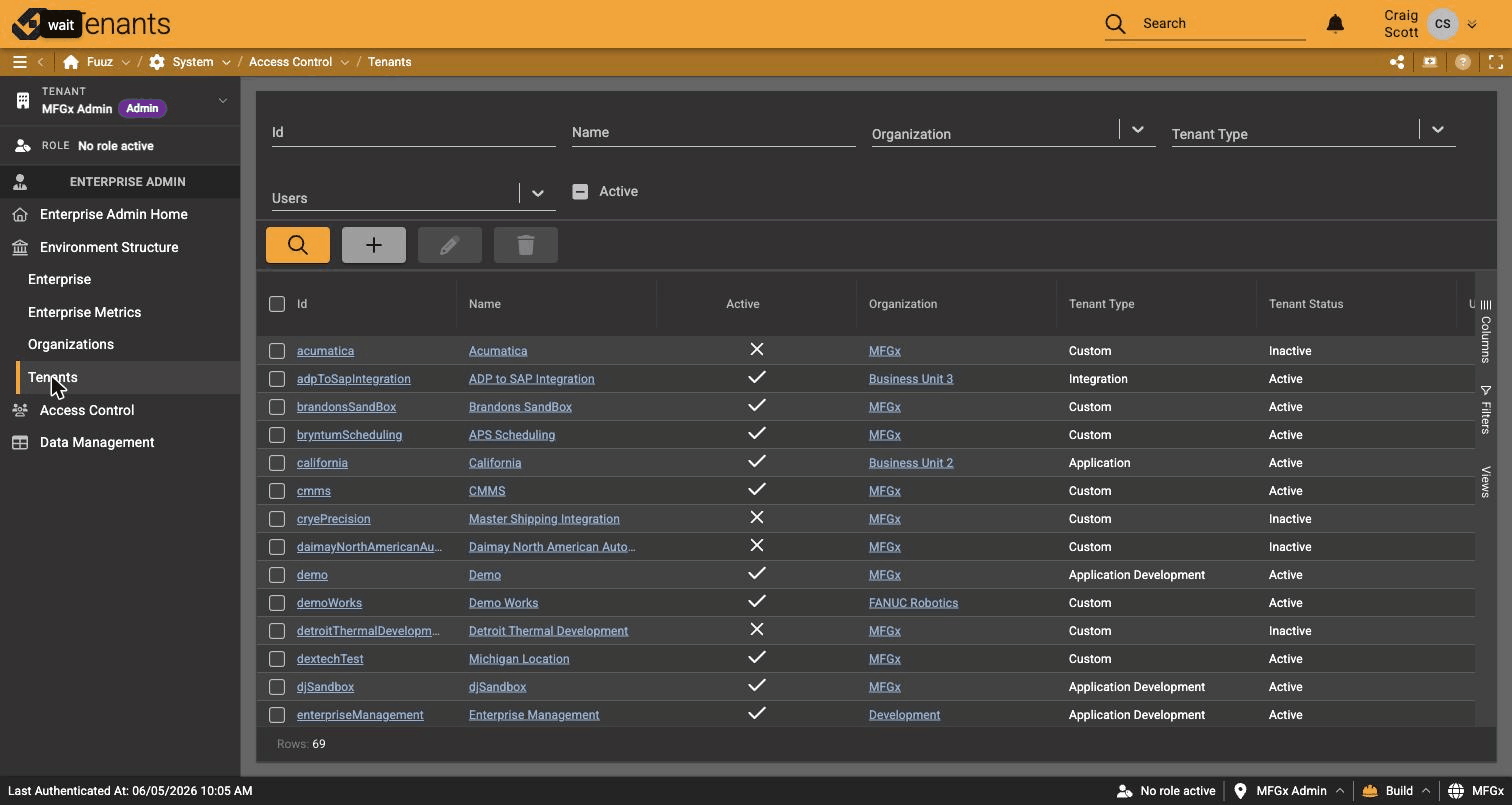This screenshot has height=805, width=1512.
Task: Open the Business Unit 3 organization link
Action: 910,379
